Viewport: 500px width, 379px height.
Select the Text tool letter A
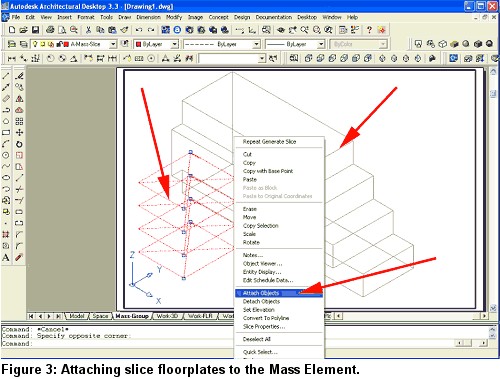(6, 257)
